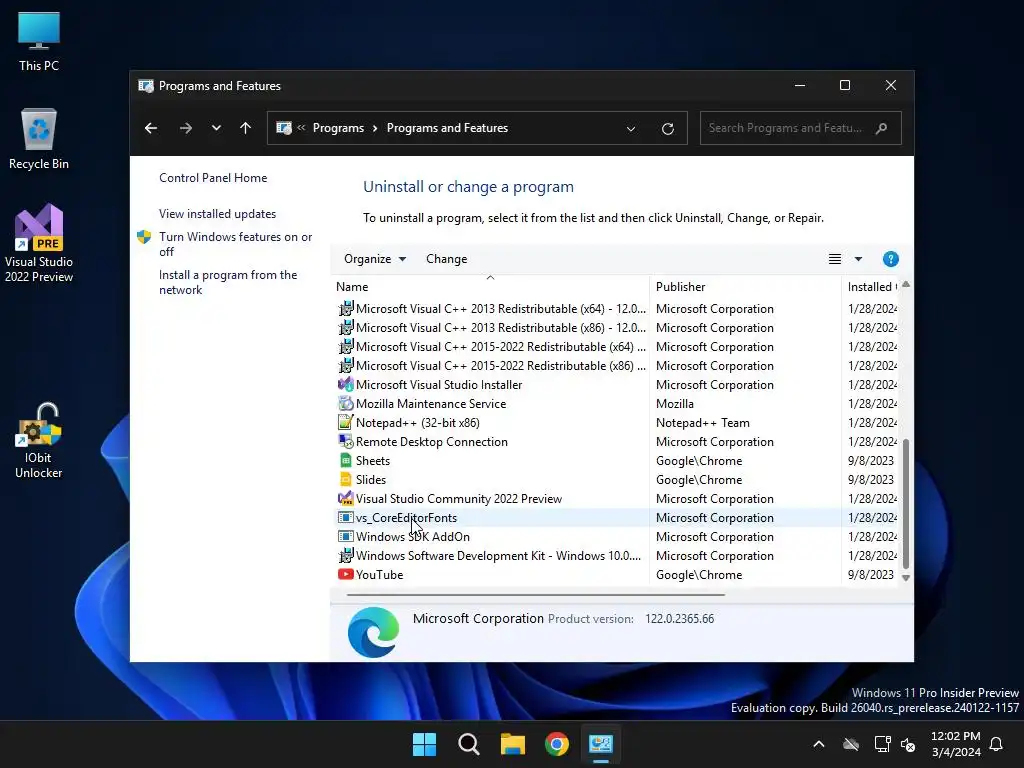Screen dimensions: 1024x768
Task: Click Programs and Features breadcrumb
Action: tap(447, 128)
